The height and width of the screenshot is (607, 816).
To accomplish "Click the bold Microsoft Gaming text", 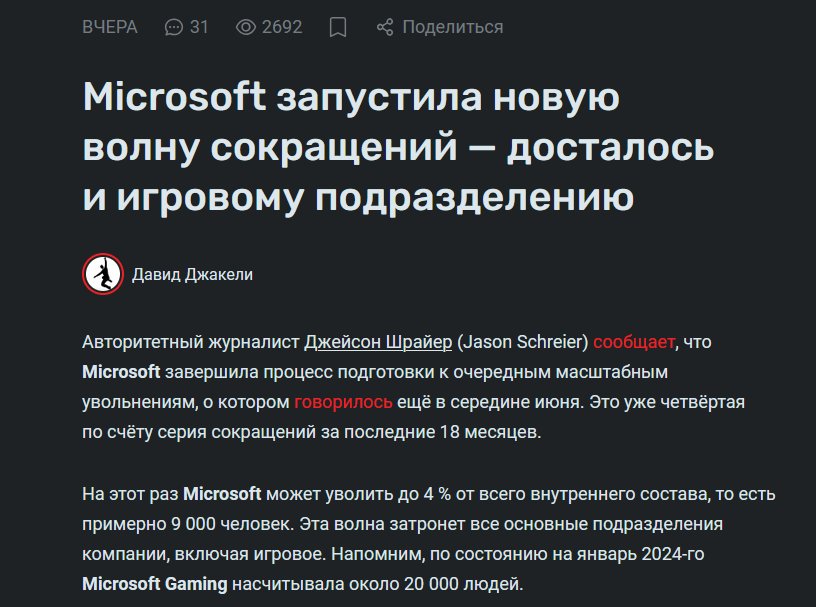I will [x=155, y=584].
